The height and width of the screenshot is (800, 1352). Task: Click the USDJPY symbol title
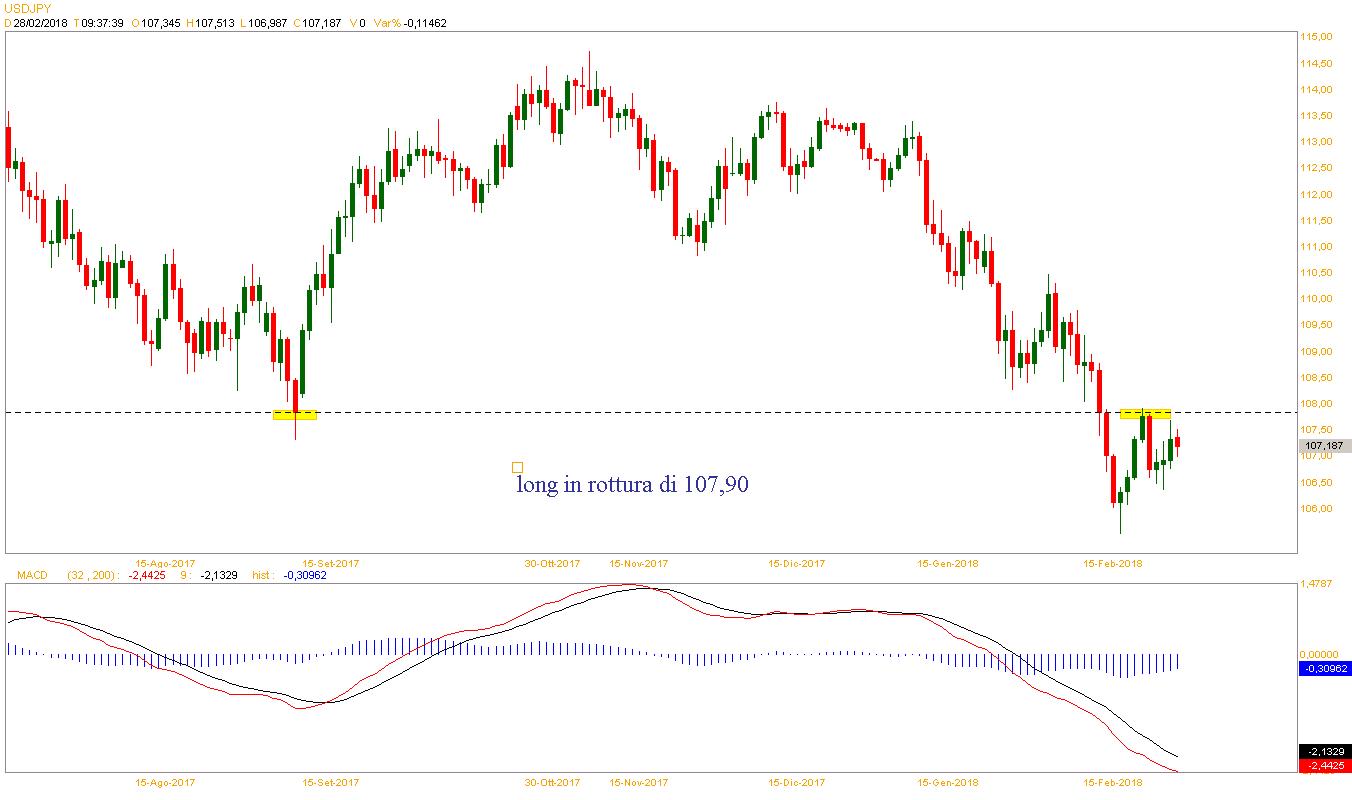click(x=28, y=8)
